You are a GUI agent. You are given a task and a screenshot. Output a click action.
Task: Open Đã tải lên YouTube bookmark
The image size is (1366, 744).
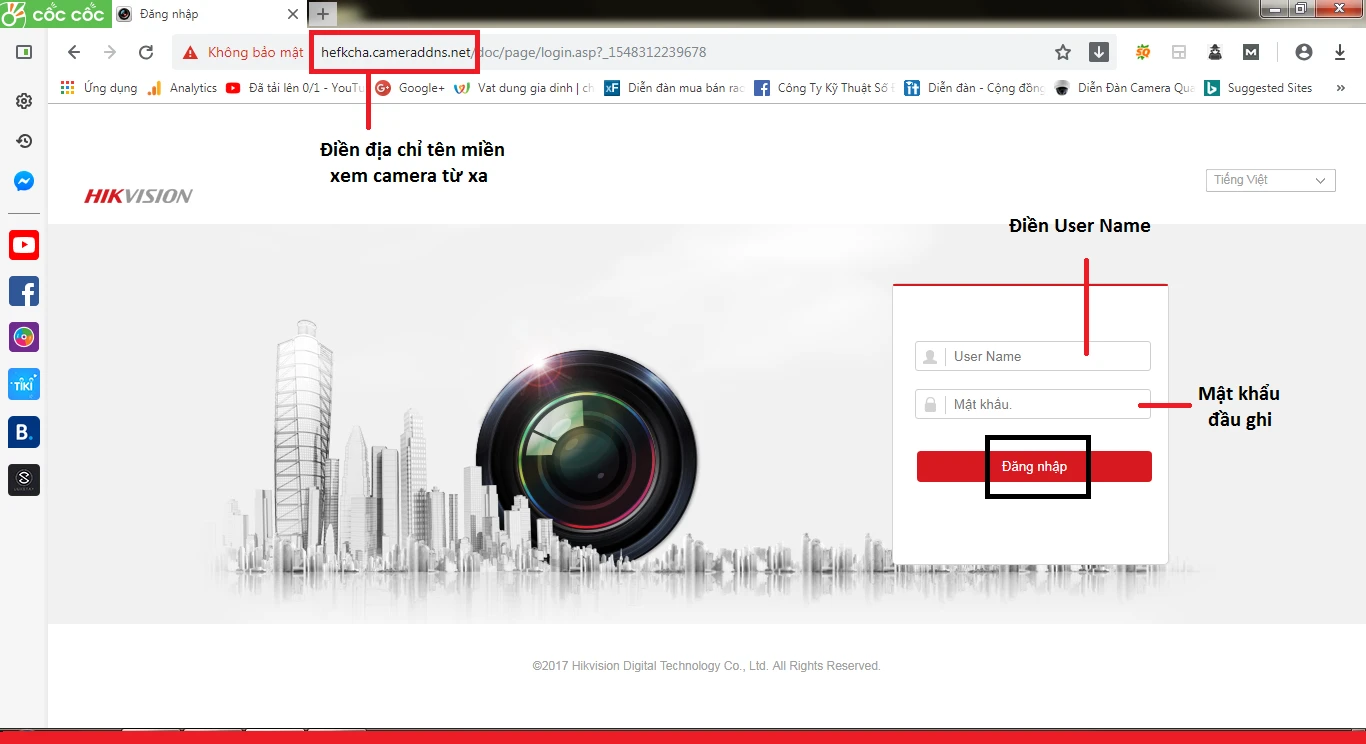(295, 88)
